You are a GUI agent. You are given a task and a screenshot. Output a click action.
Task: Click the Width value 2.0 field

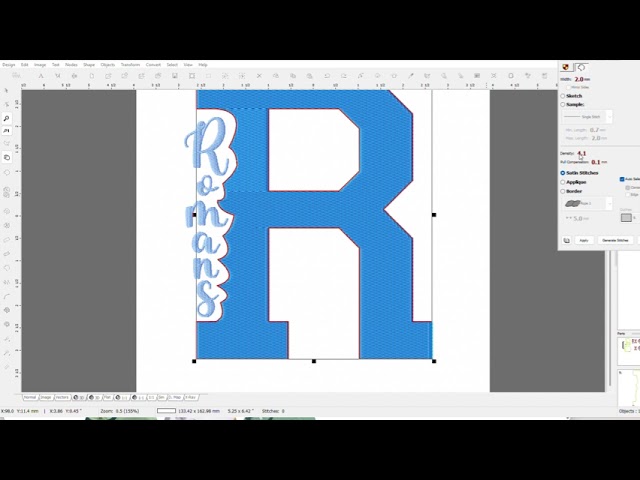579,79
